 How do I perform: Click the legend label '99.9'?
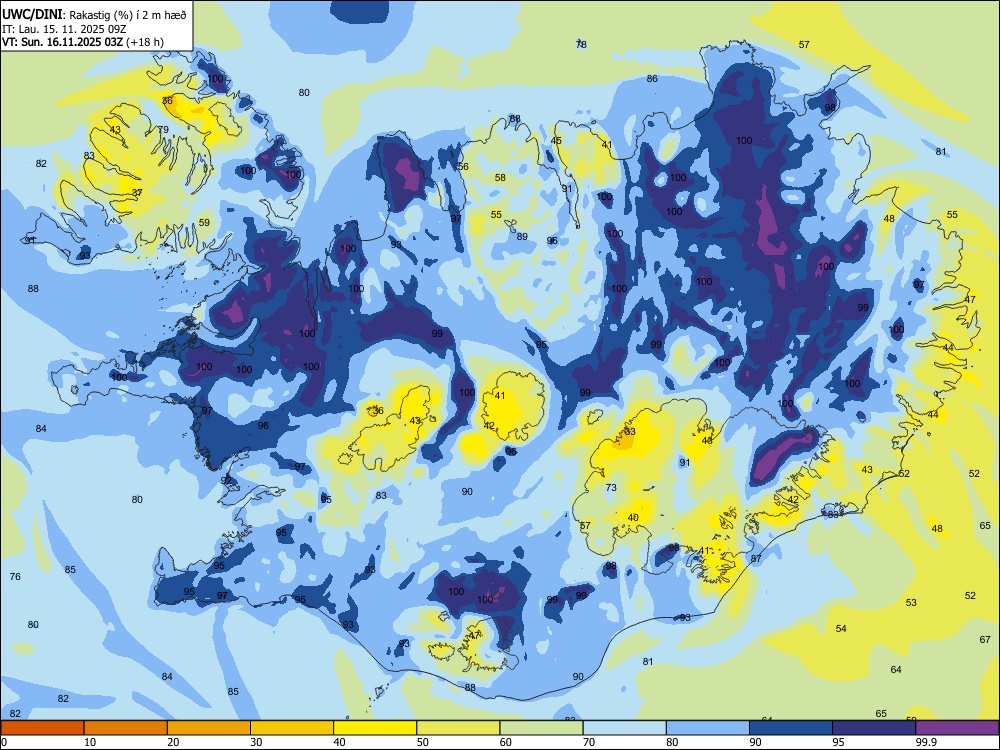926,742
